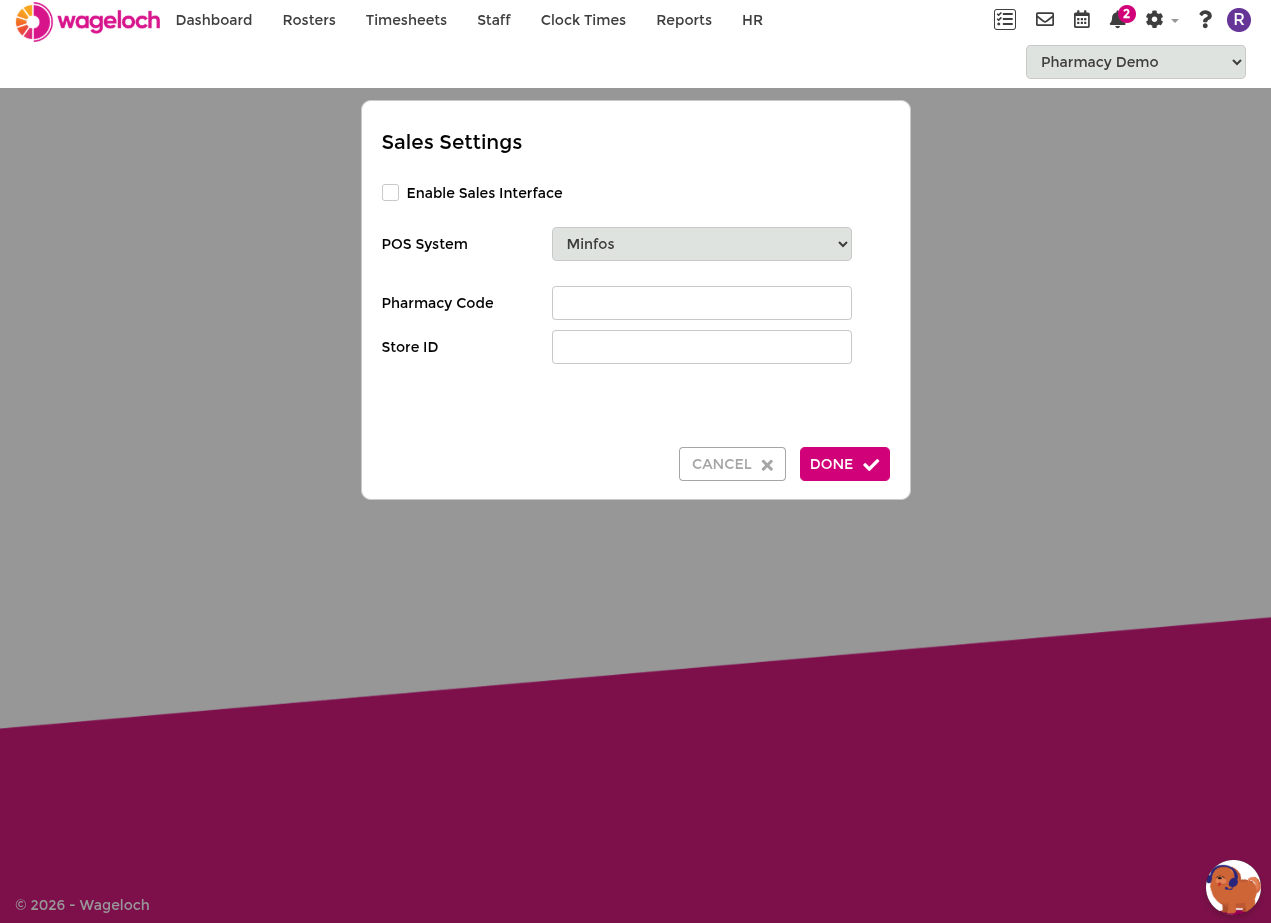Go to the Dashboard menu

pyautogui.click(x=214, y=20)
